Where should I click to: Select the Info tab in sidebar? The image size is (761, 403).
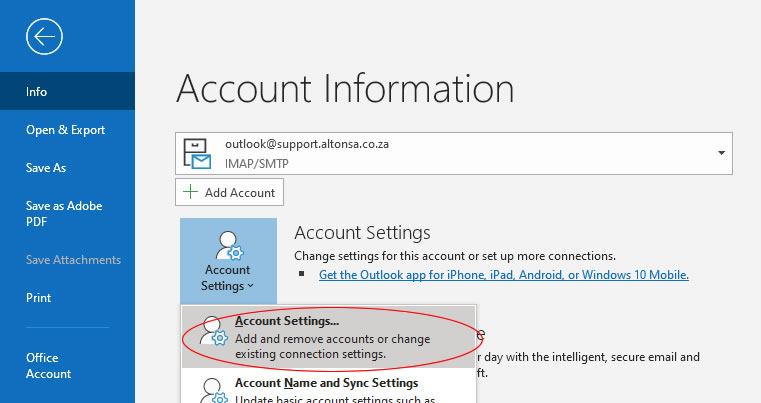point(37,92)
